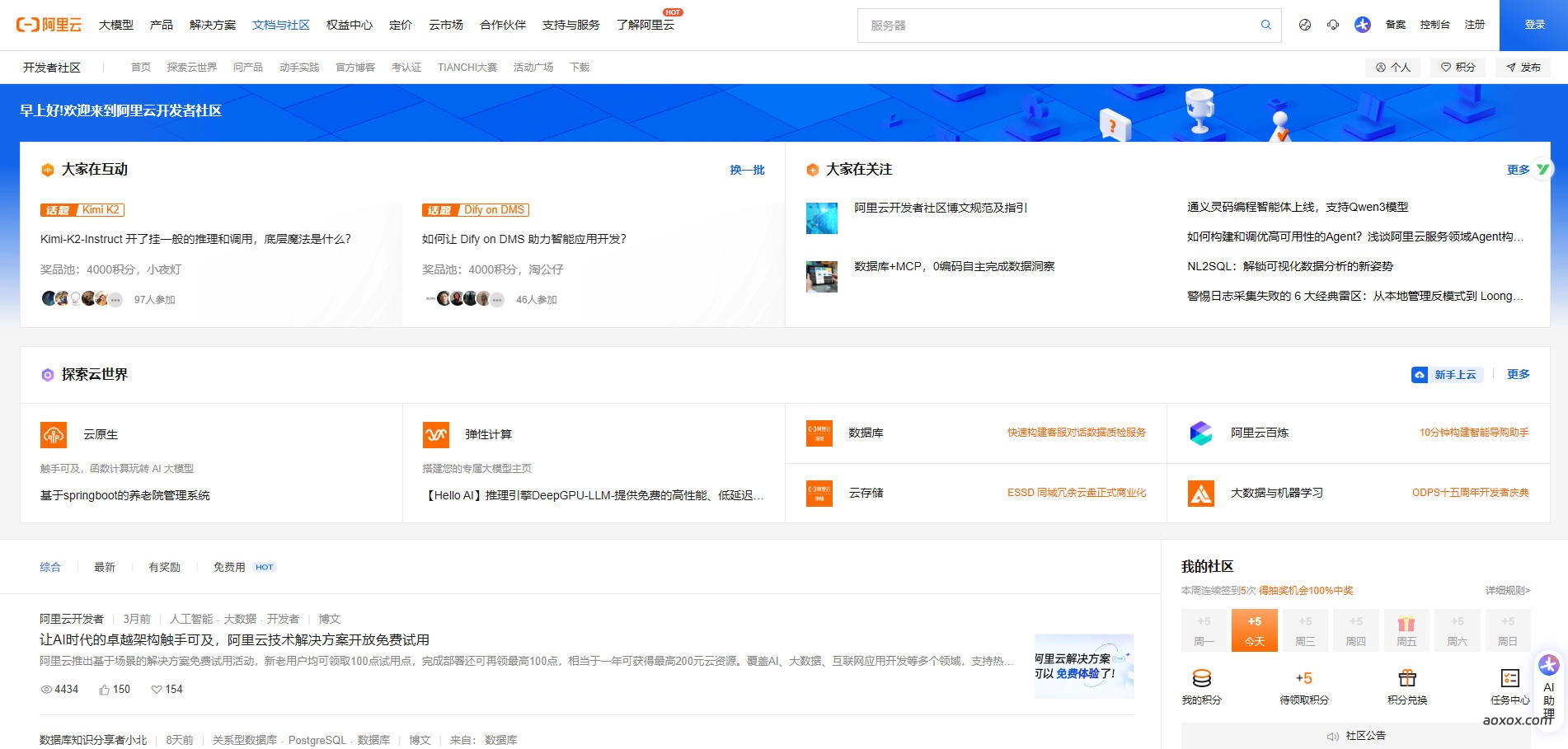
Task: Expand 更多 in 探索云世界 section
Action: (x=1518, y=374)
